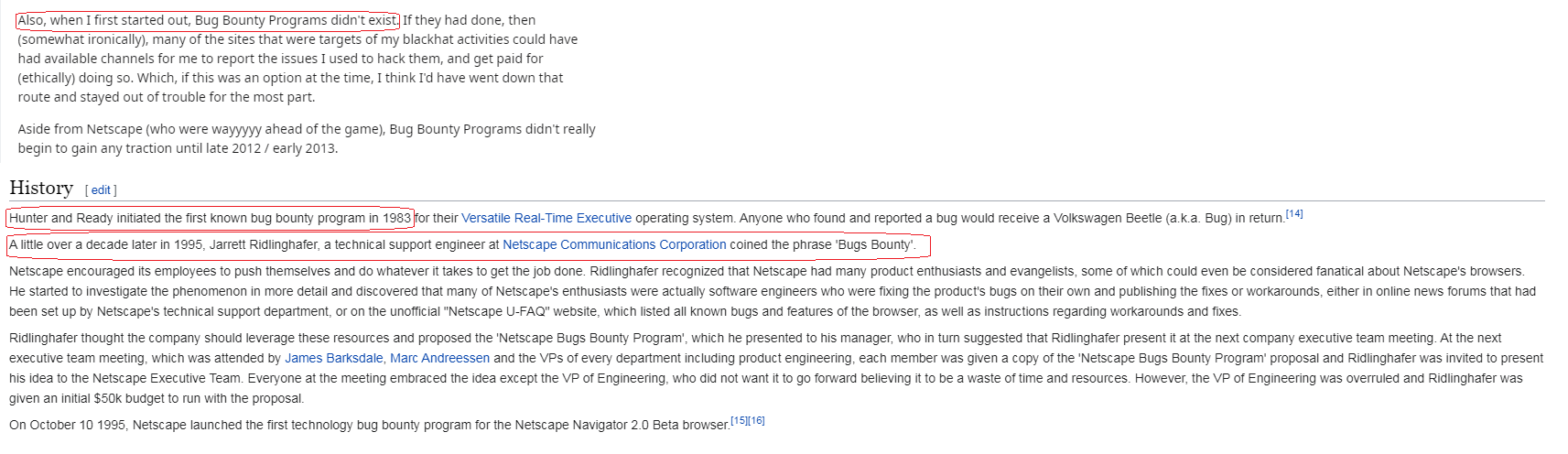Follow the James Barksdale link
The image size is (1568, 454).
coord(334,358)
